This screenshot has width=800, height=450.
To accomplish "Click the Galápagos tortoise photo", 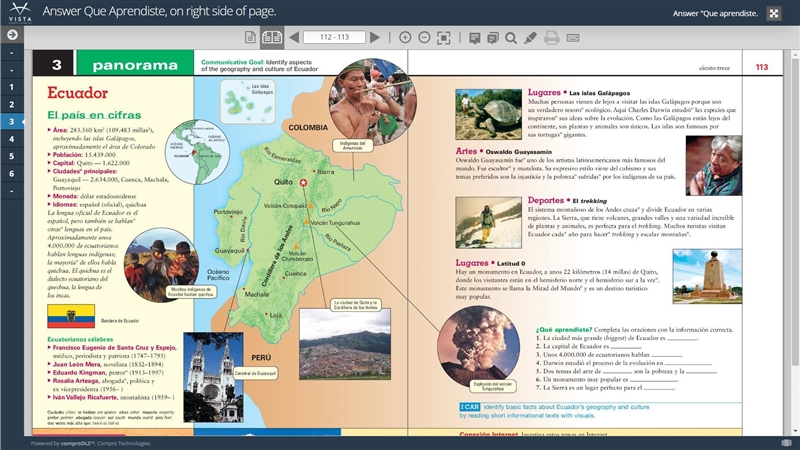I will [488, 114].
